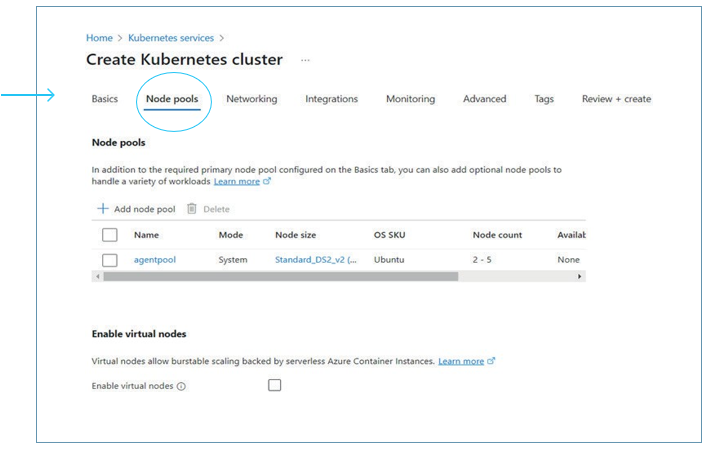720x449 pixels.
Task: Open the agentpool node pool link
Action: 154,260
